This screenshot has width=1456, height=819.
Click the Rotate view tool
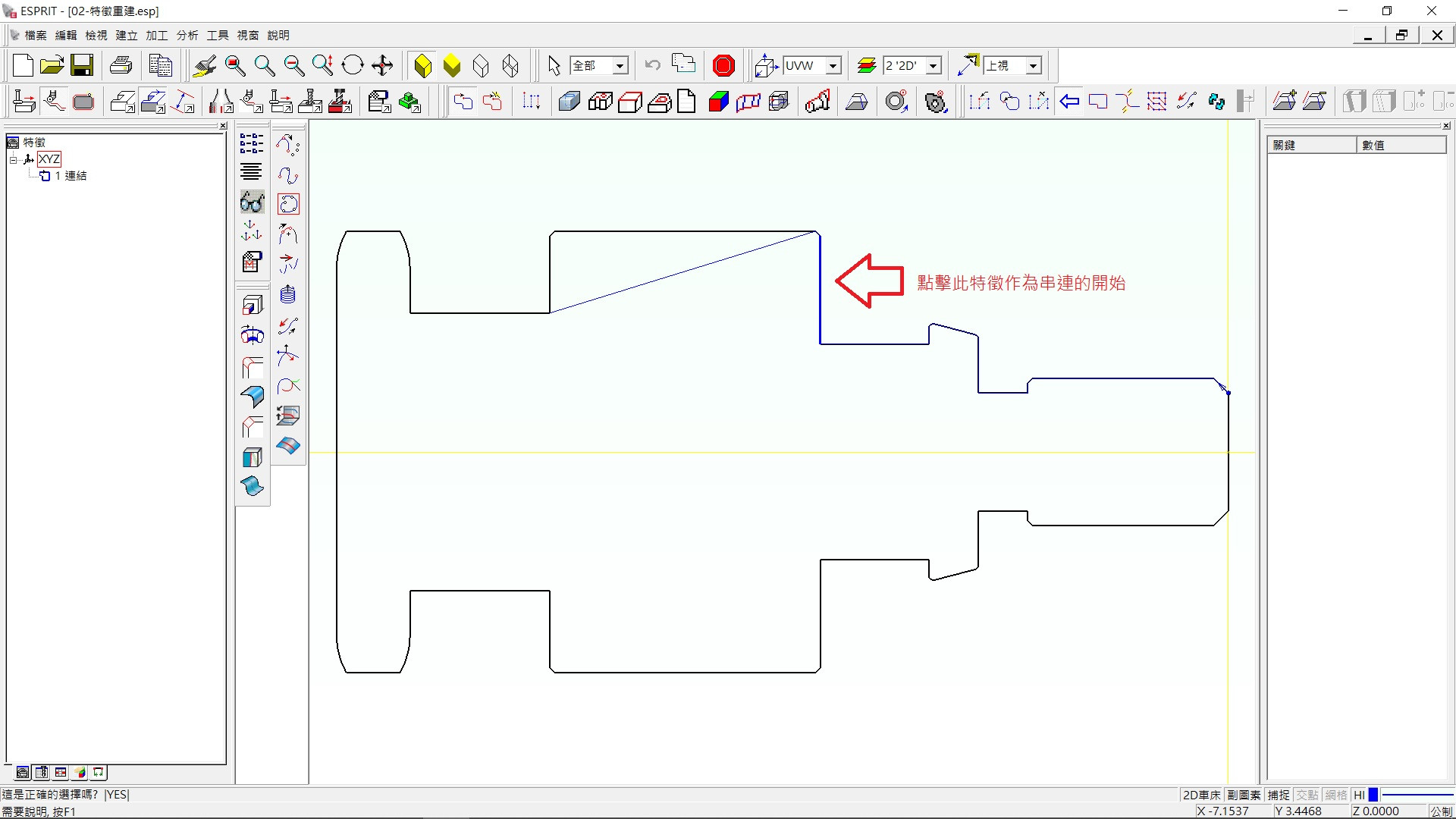[x=353, y=66]
